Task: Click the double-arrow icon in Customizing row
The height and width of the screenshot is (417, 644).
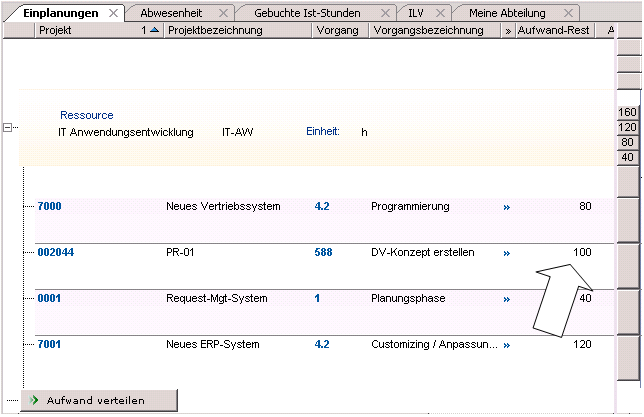Action: pyautogui.click(x=506, y=345)
